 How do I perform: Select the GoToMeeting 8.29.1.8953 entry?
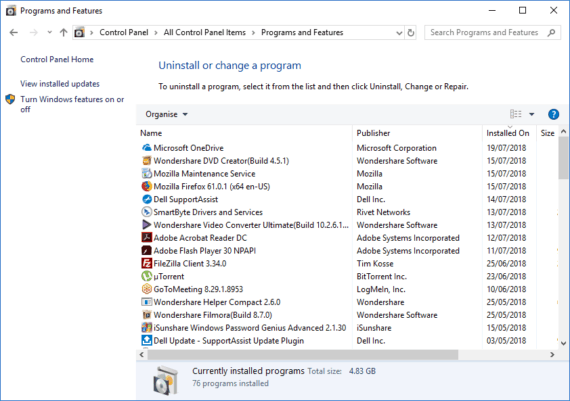pos(198,289)
